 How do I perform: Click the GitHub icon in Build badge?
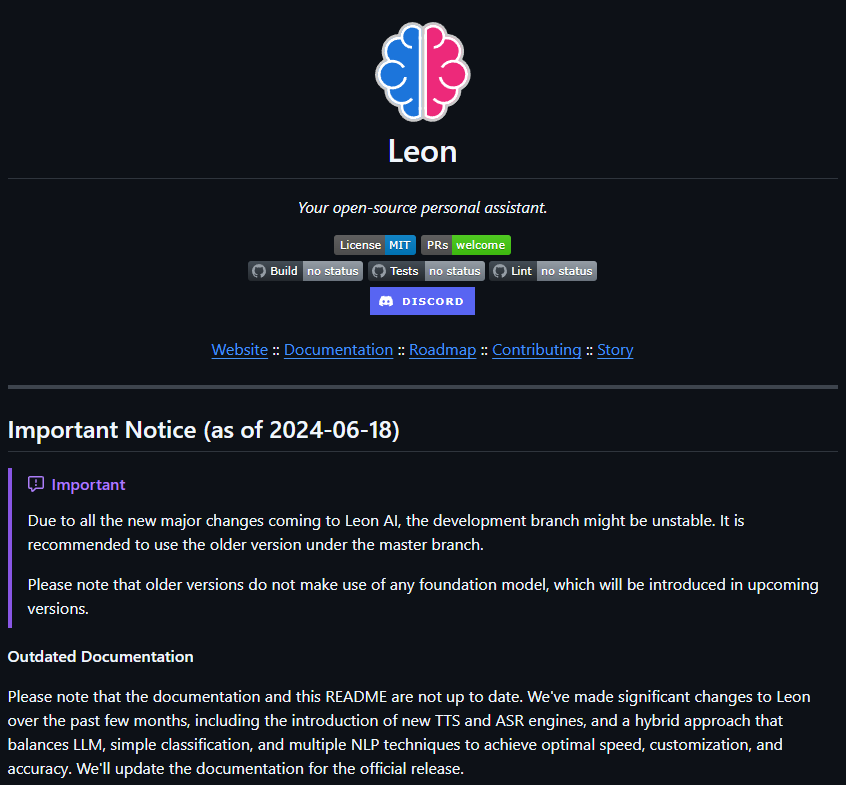[259, 271]
